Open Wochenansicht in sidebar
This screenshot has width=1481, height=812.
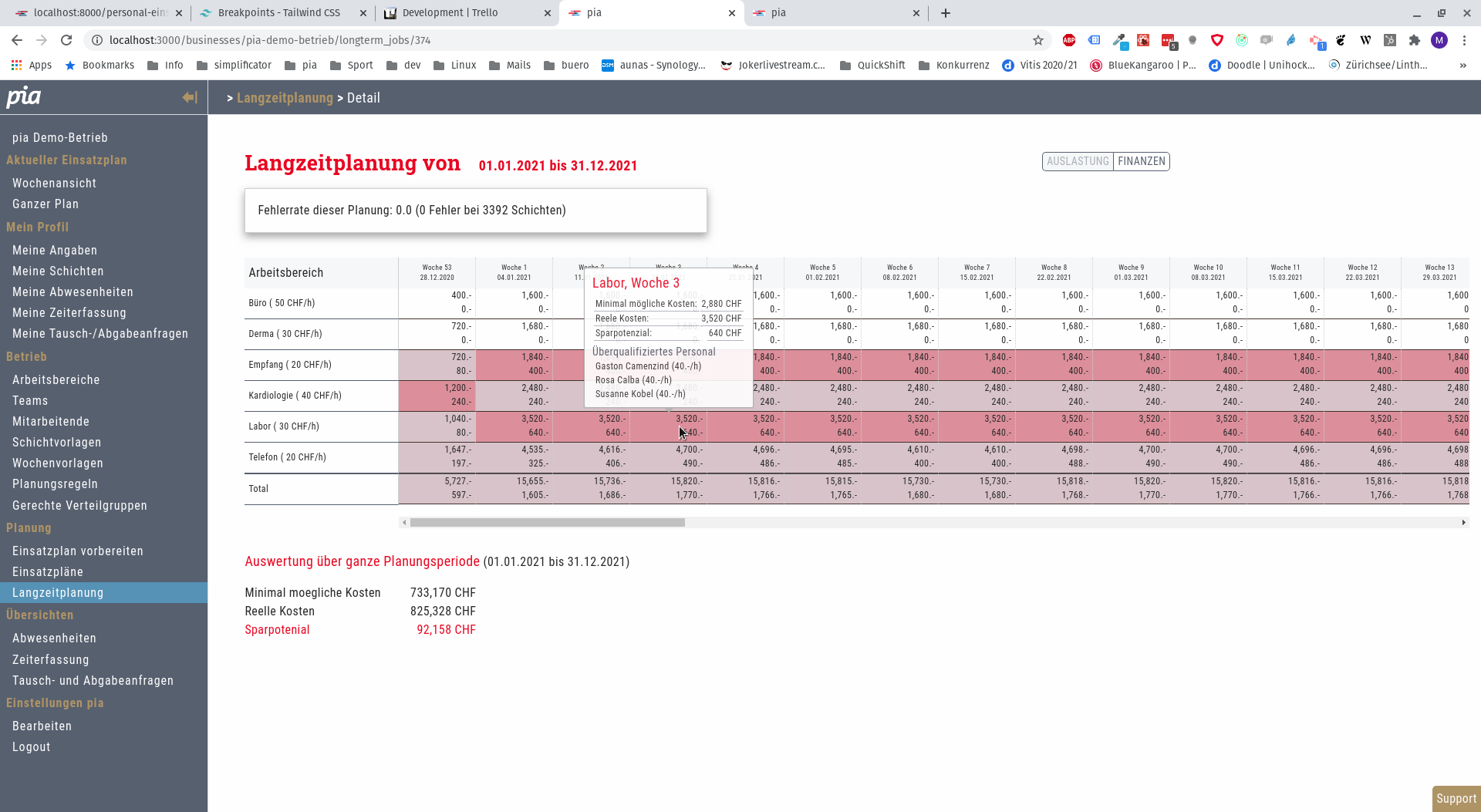tap(54, 184)
